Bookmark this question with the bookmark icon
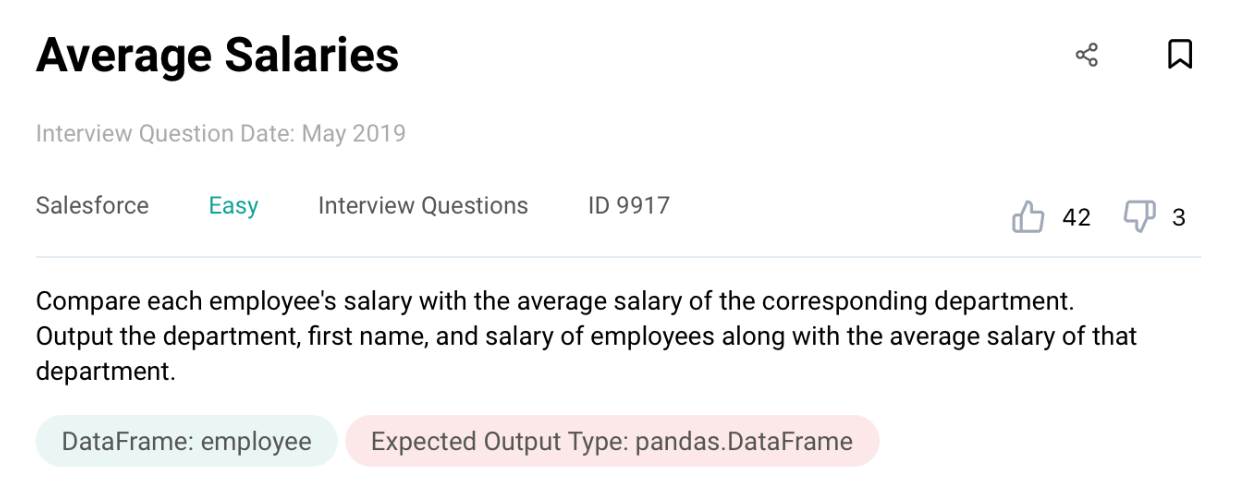Image resolution: width=1254 pixels, height=488 pixels. click(1179, 54)
